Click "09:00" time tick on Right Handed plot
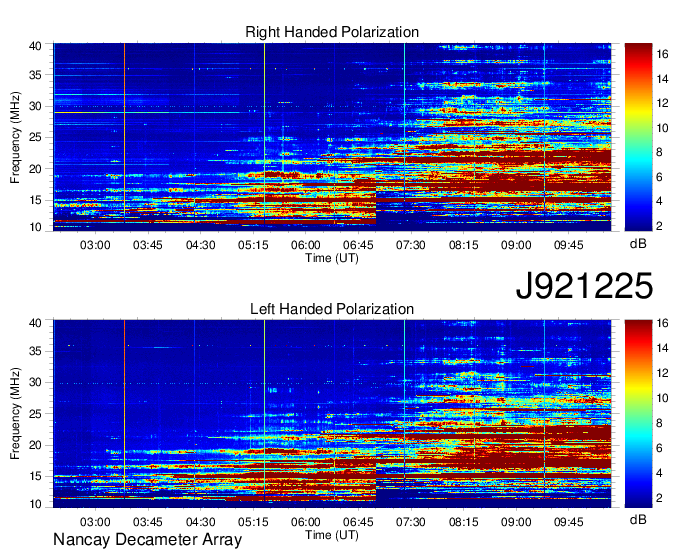Image resolution: width=680 pixels, height=552 pixels. coord(516,245)
